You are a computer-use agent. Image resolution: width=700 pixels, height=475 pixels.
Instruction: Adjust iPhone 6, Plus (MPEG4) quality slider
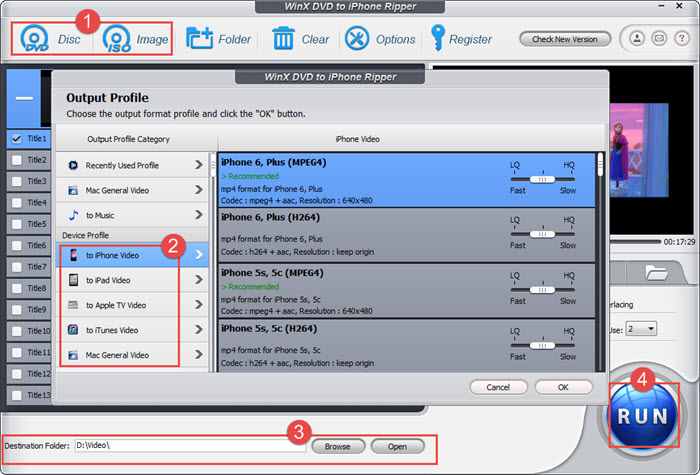pos(542,179)
